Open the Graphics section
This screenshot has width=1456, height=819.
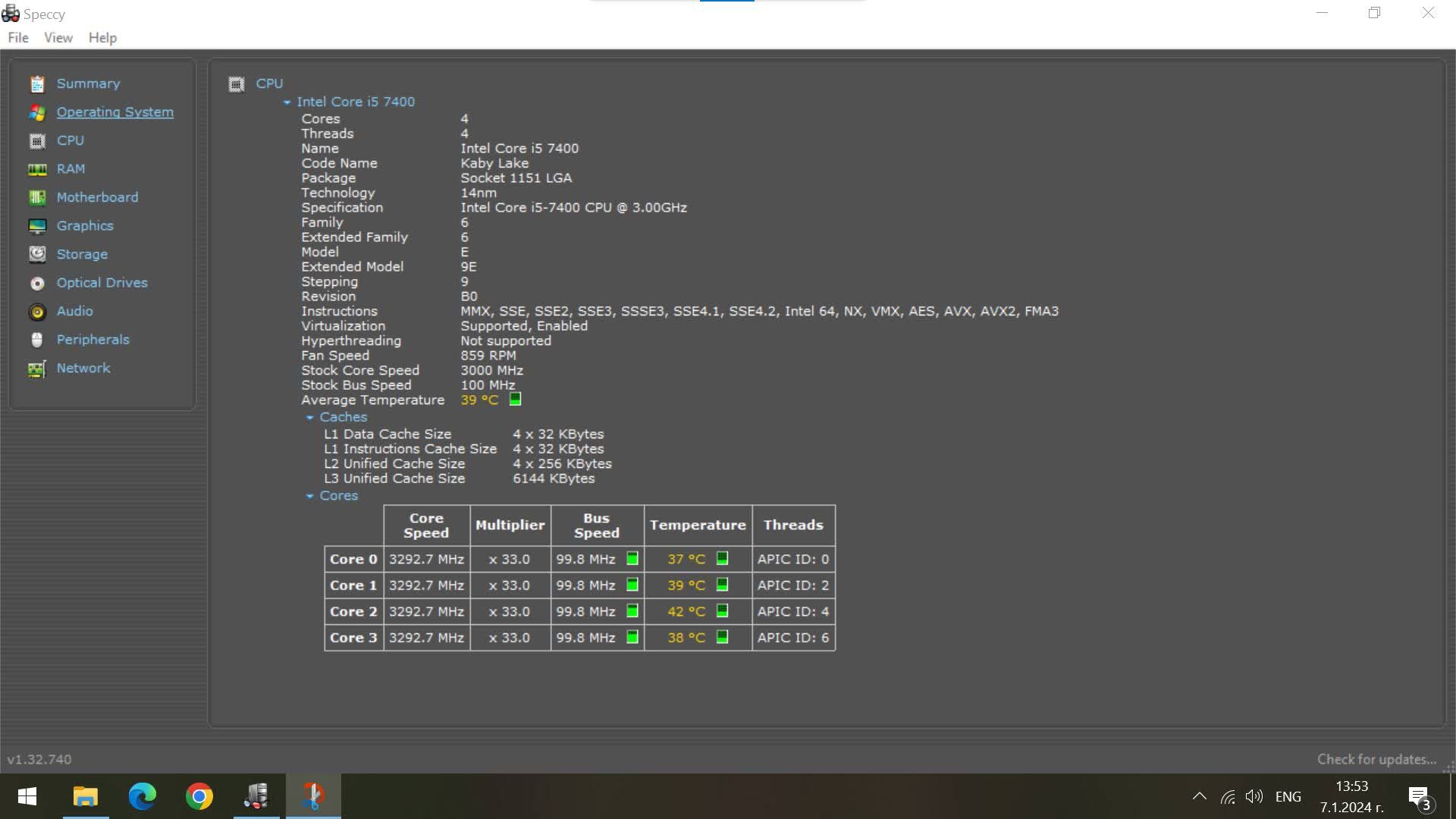85,226
